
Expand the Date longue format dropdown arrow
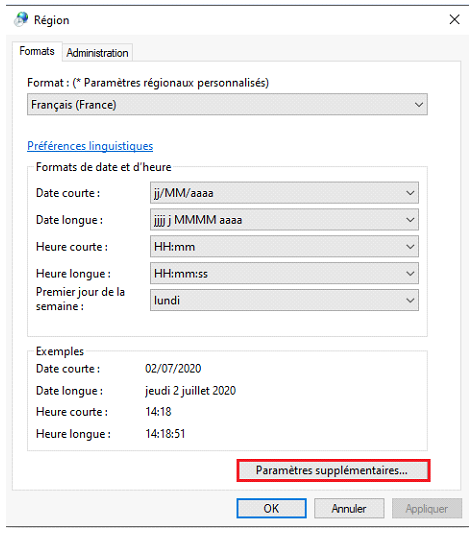point(410,220)
